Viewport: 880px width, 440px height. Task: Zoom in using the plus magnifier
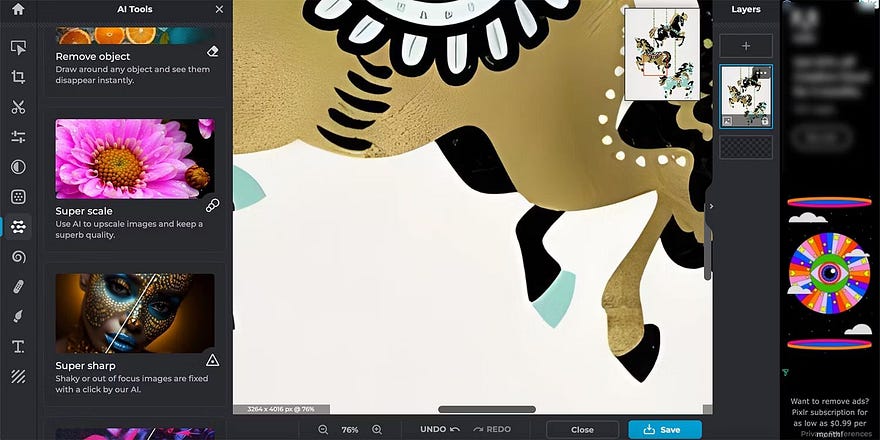point(377,429)
